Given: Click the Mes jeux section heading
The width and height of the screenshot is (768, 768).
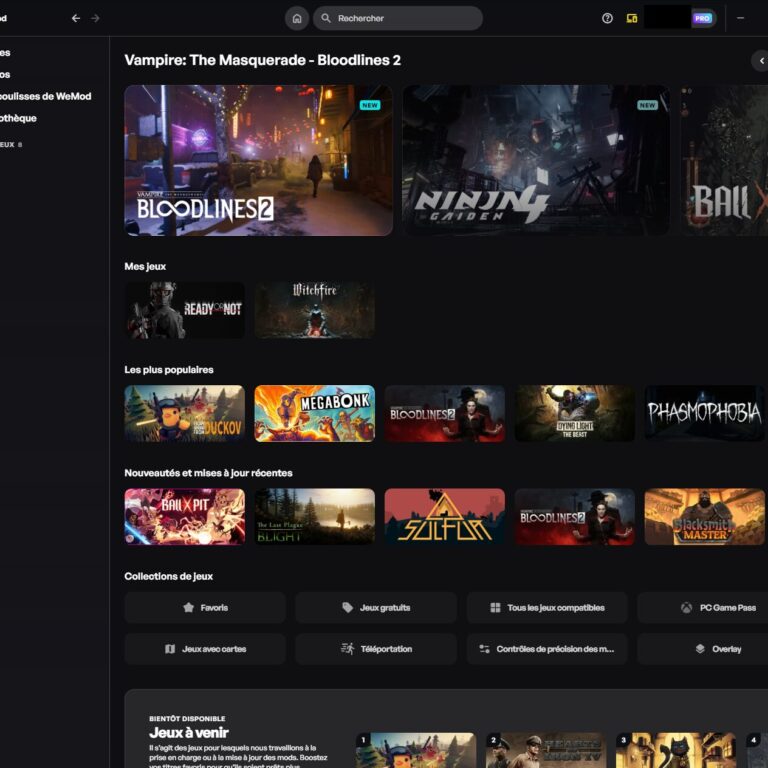Looking at the screenshot, I should [145, 266].
